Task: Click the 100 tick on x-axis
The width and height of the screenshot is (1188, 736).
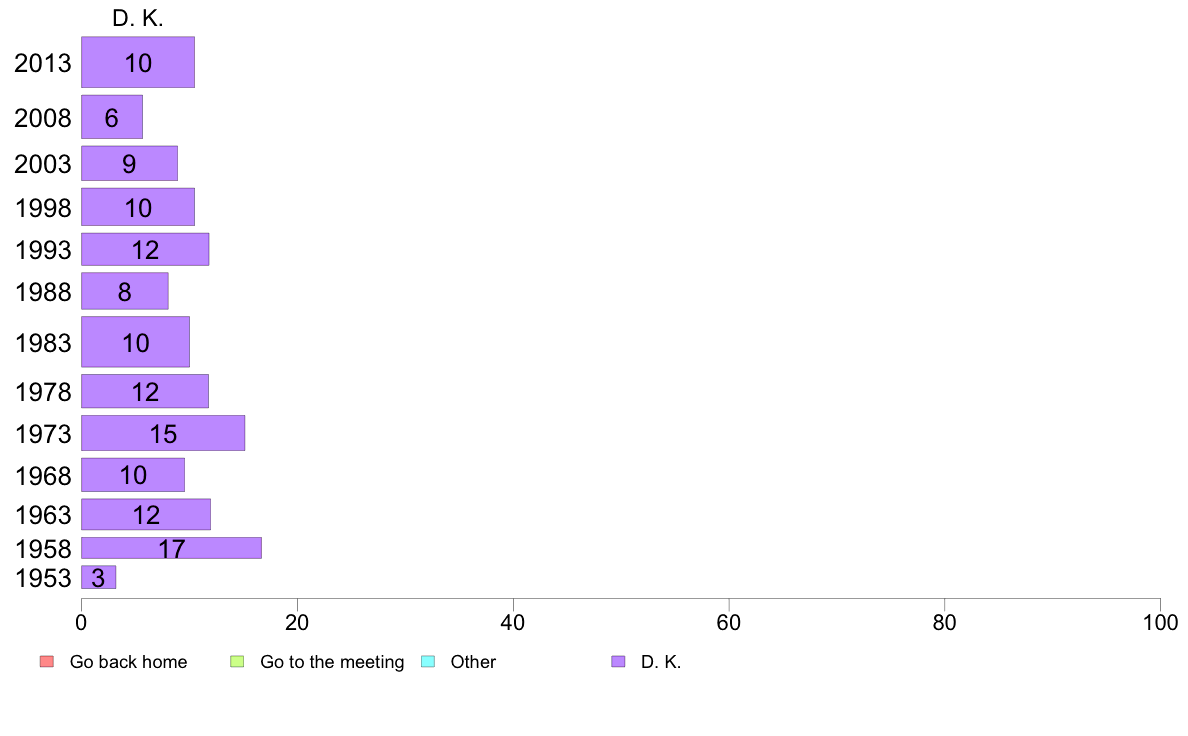Action: tap(1160, 622)
